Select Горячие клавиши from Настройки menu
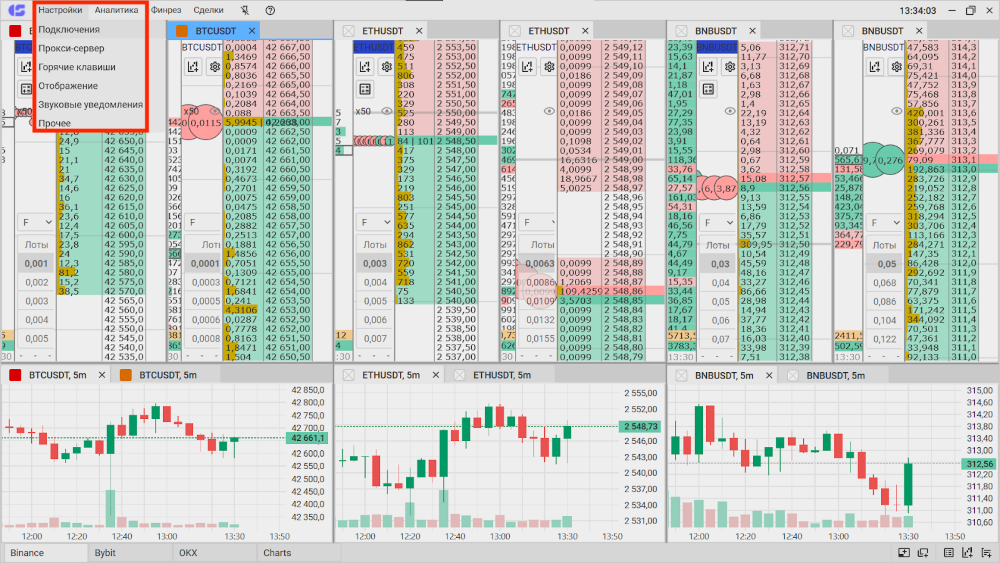The width and height of the screenshot is (1000, 563). click(x=77, y=67)
